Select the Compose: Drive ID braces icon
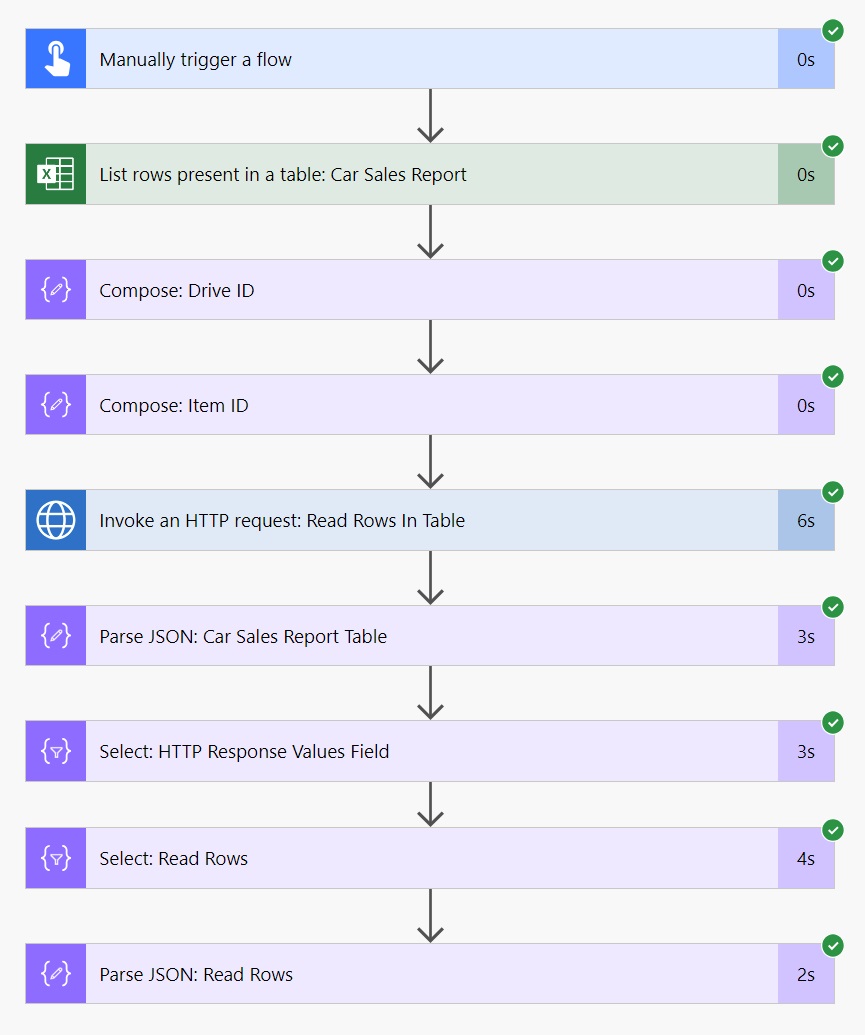This screenshot has width=865, height=1035. tap(56, 289)
